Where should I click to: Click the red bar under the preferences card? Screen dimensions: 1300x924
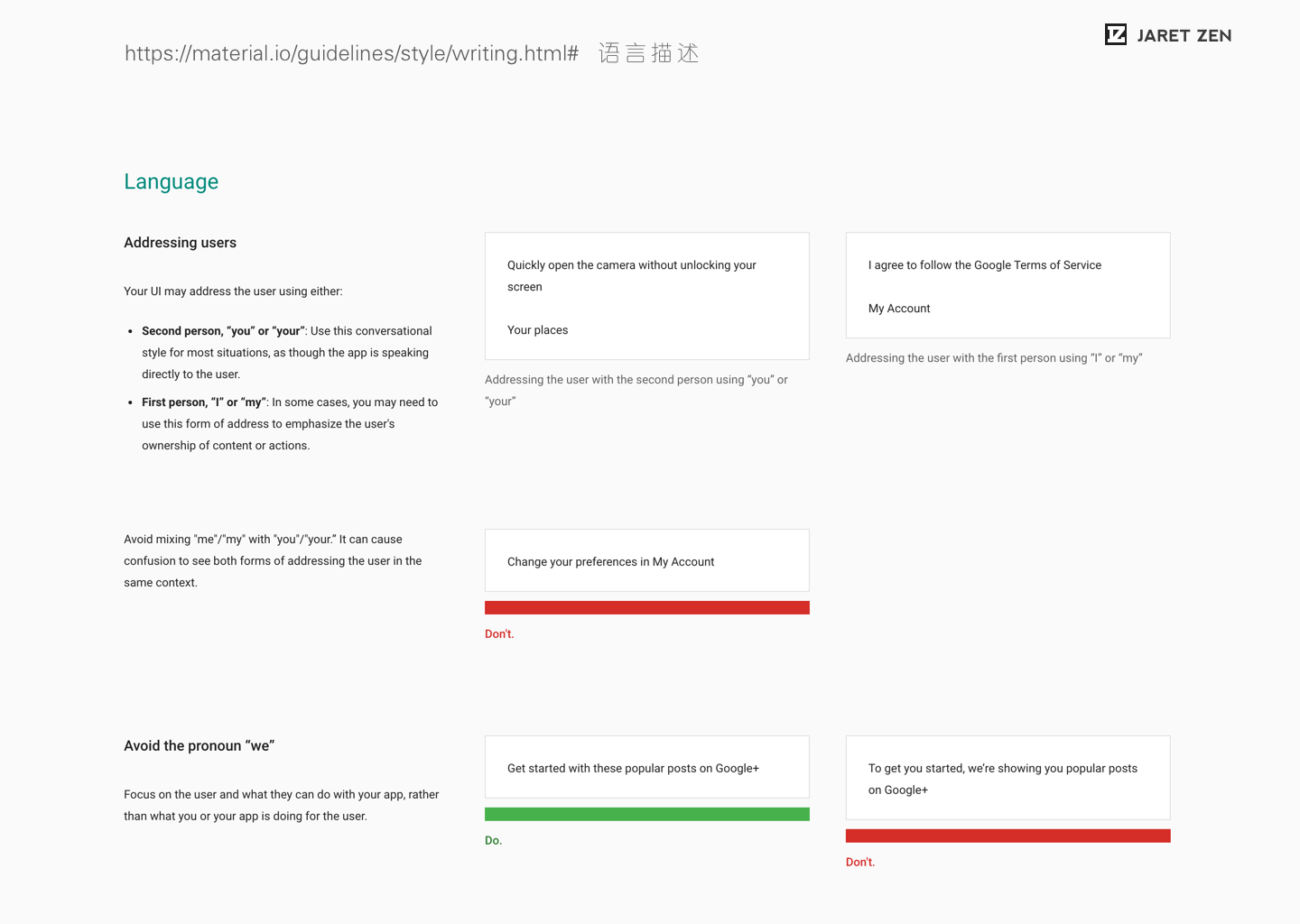[x=646, y=608]
